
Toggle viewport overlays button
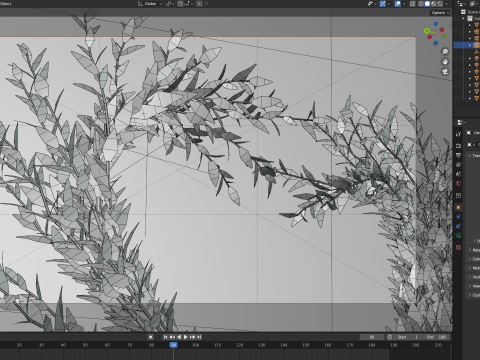pyautogui.click(x=398, y=4)
